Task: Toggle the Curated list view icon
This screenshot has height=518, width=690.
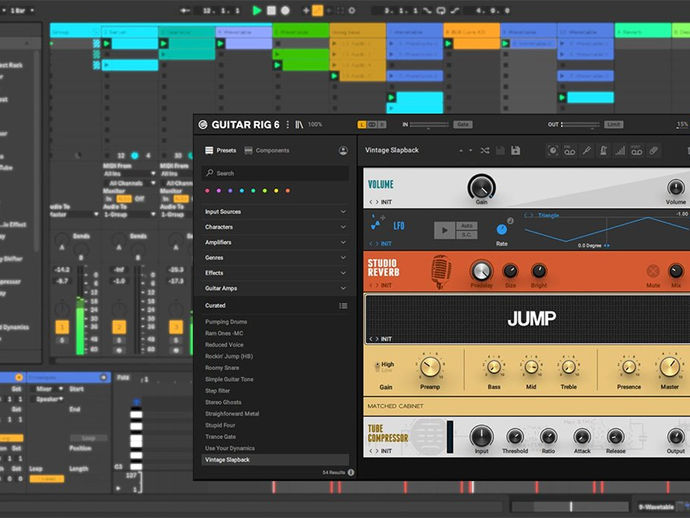Action: pos(343,306)
